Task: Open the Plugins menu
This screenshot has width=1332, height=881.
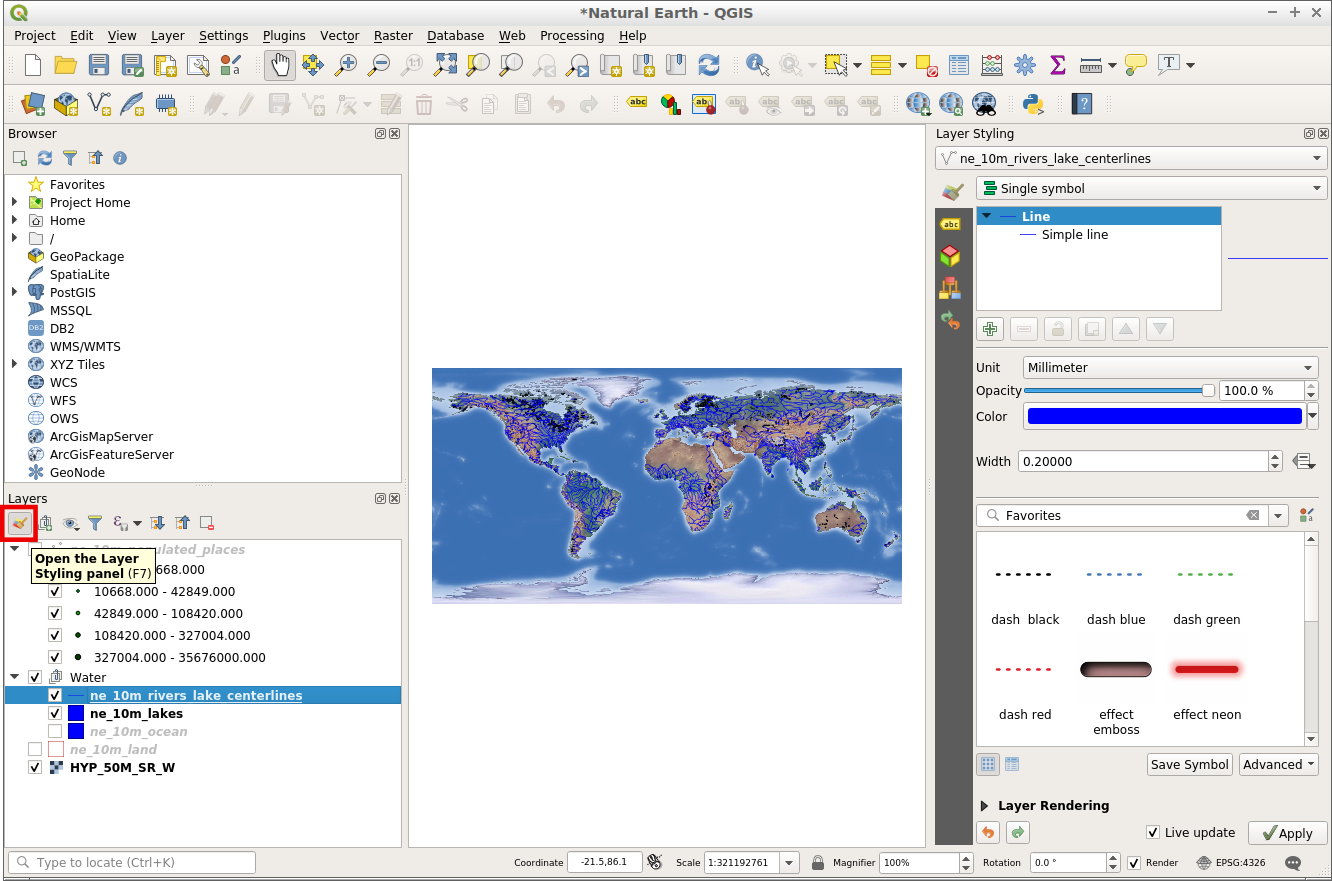Action: click(284, 35)
